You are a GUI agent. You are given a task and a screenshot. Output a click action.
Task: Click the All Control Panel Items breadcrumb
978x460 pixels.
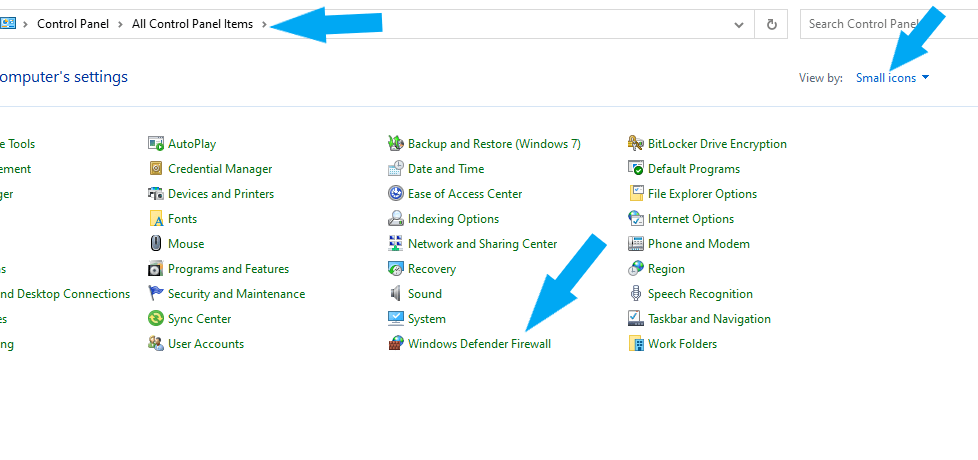192,24
